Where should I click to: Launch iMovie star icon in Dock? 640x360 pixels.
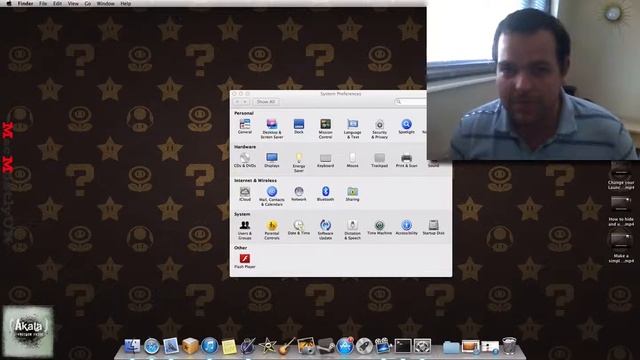pyautogui.click(x=268, y=346)
